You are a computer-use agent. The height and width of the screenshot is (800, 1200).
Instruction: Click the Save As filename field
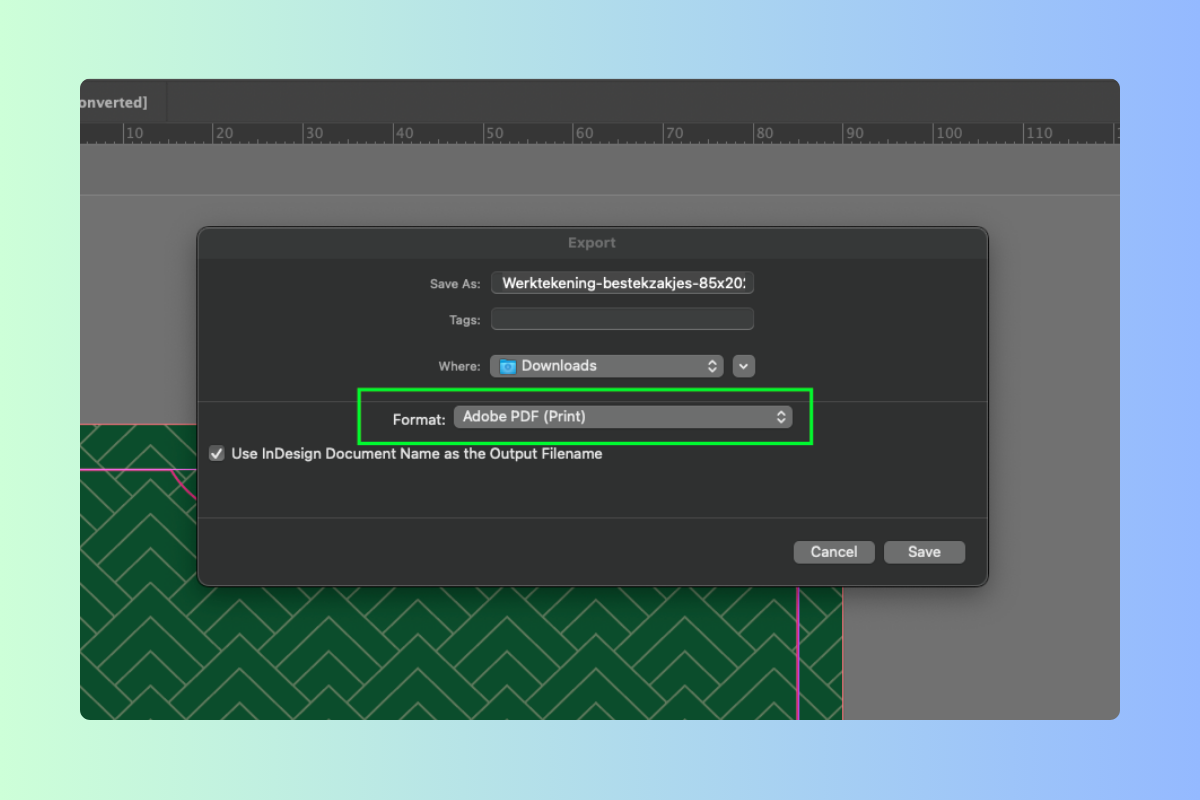tap(622, 283)
